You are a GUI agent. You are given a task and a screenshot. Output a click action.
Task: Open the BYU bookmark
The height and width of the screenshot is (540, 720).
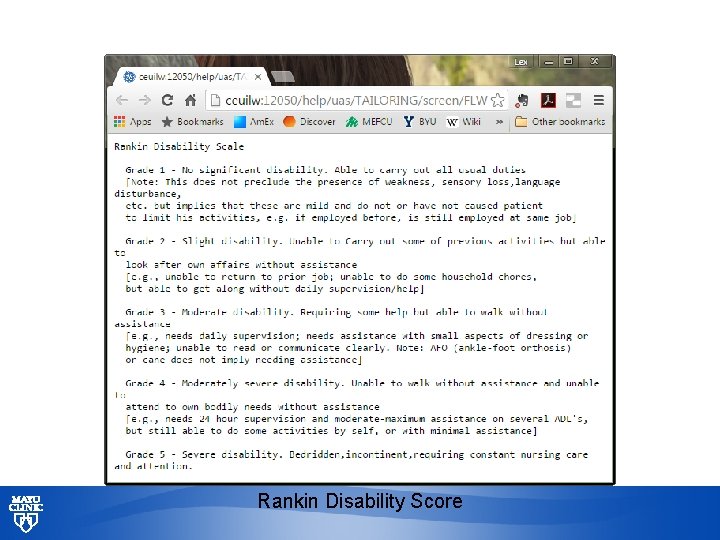click(x=420, y=122)
